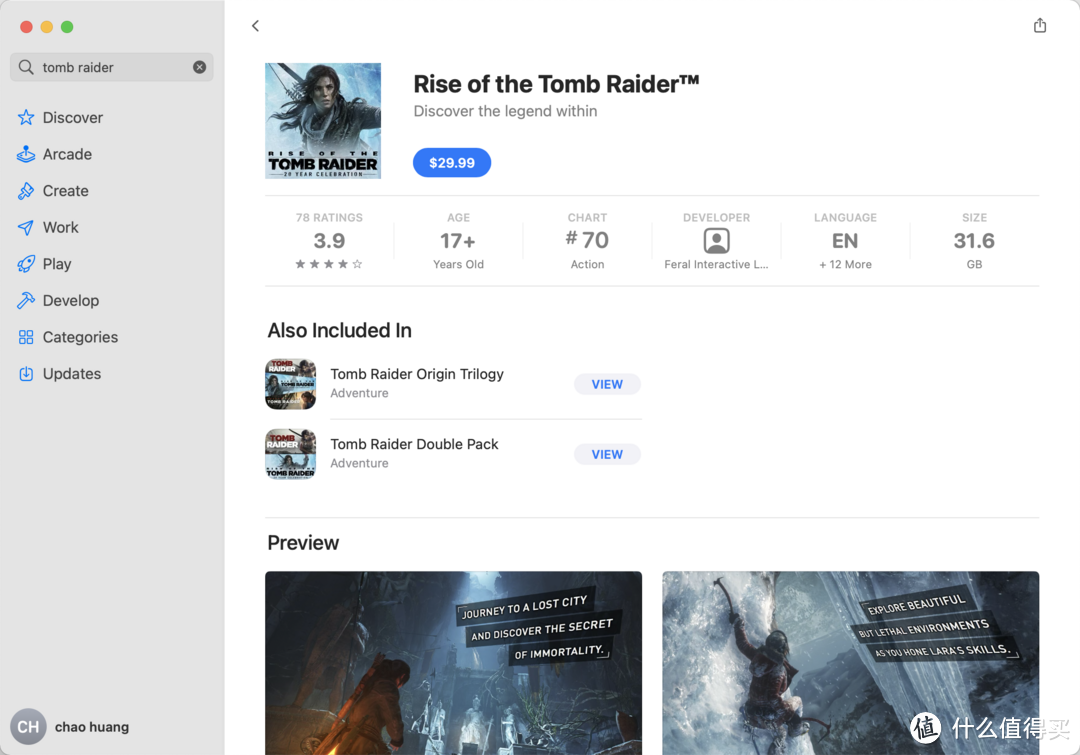Buy the game for $29.99
This screenshot has height=755, width=1080.
(x=452, y=163)
